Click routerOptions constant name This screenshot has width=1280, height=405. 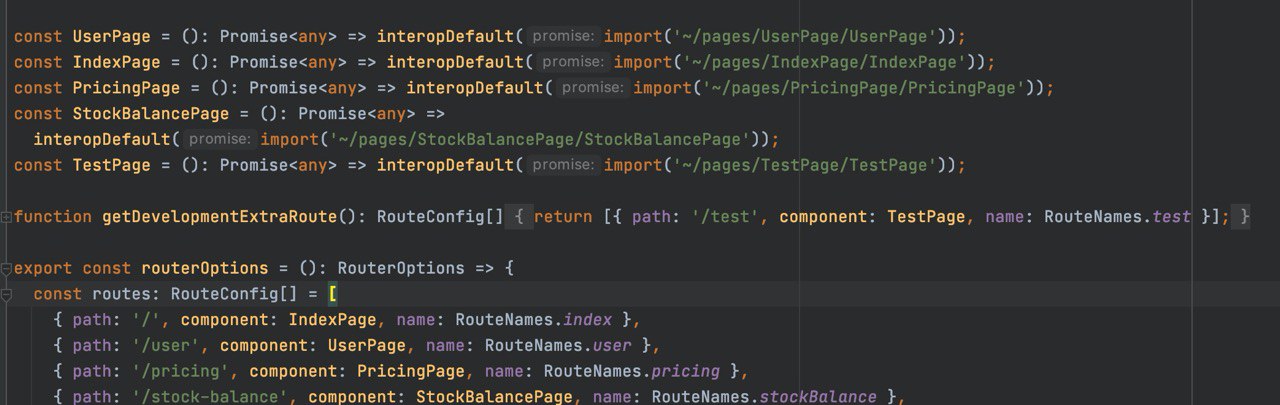pyautogui.click(x=205, y=269)
